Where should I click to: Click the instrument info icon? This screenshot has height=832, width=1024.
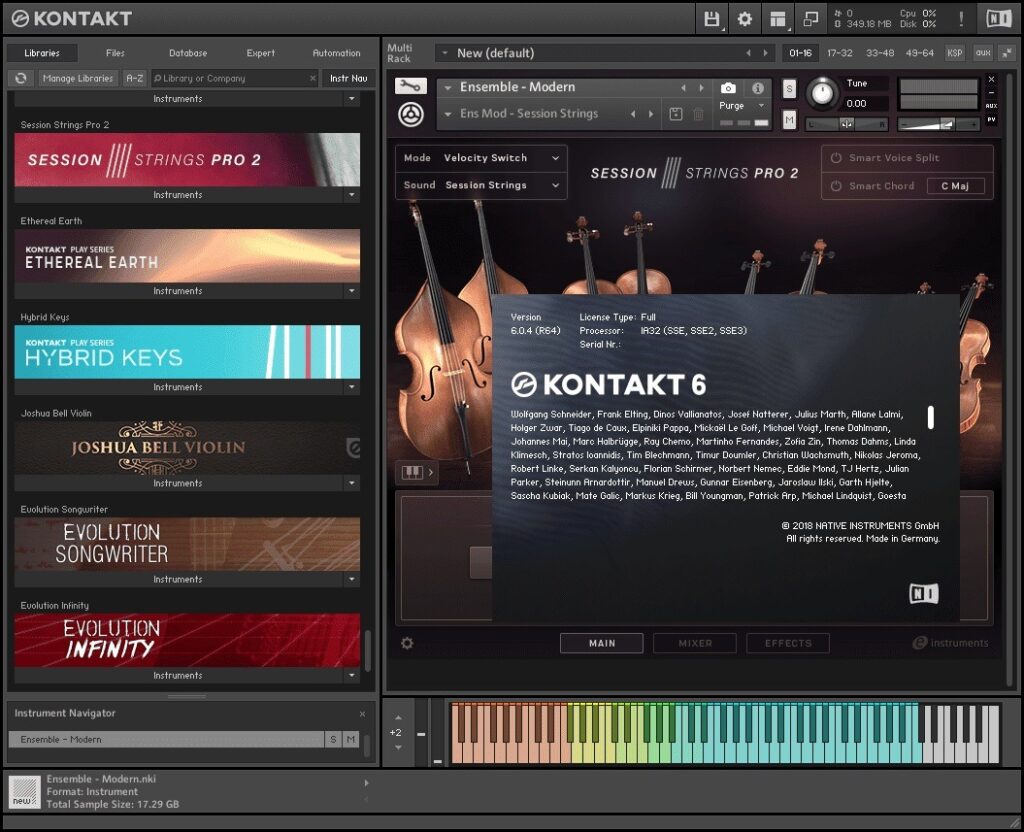coord(758,88)
